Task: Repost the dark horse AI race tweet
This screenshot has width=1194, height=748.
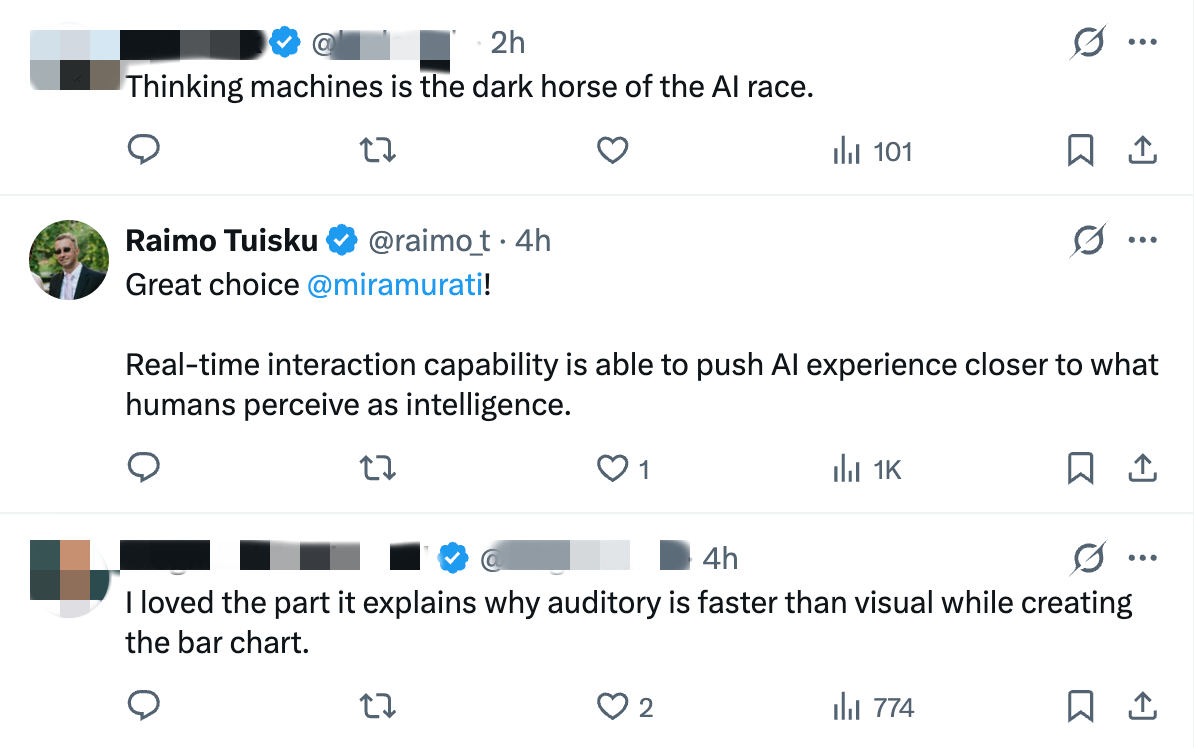Action: [x=378, y=150]
